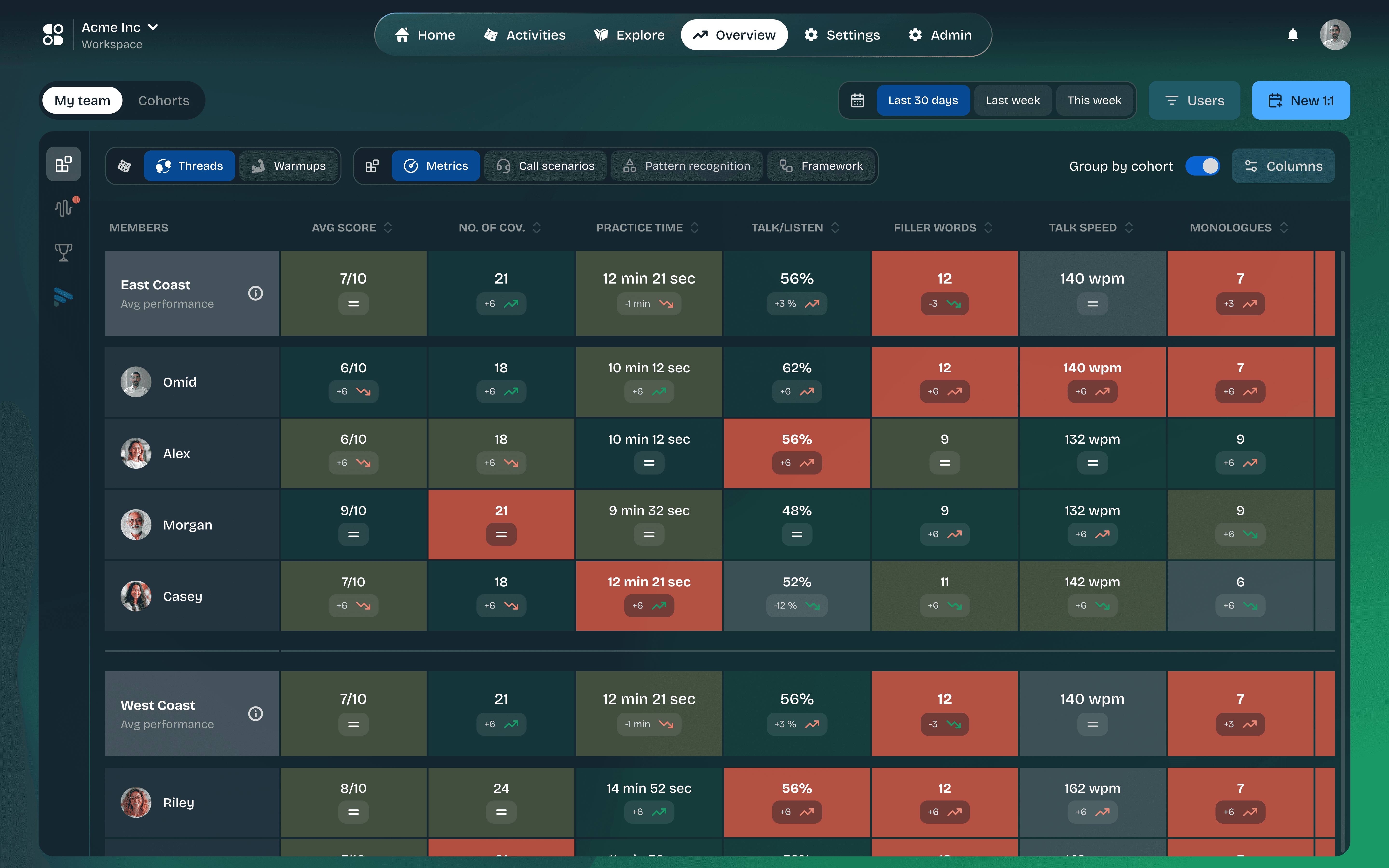Click the West Coast info icon
This screenshot has width=1389, height=868.
point(255,714)
